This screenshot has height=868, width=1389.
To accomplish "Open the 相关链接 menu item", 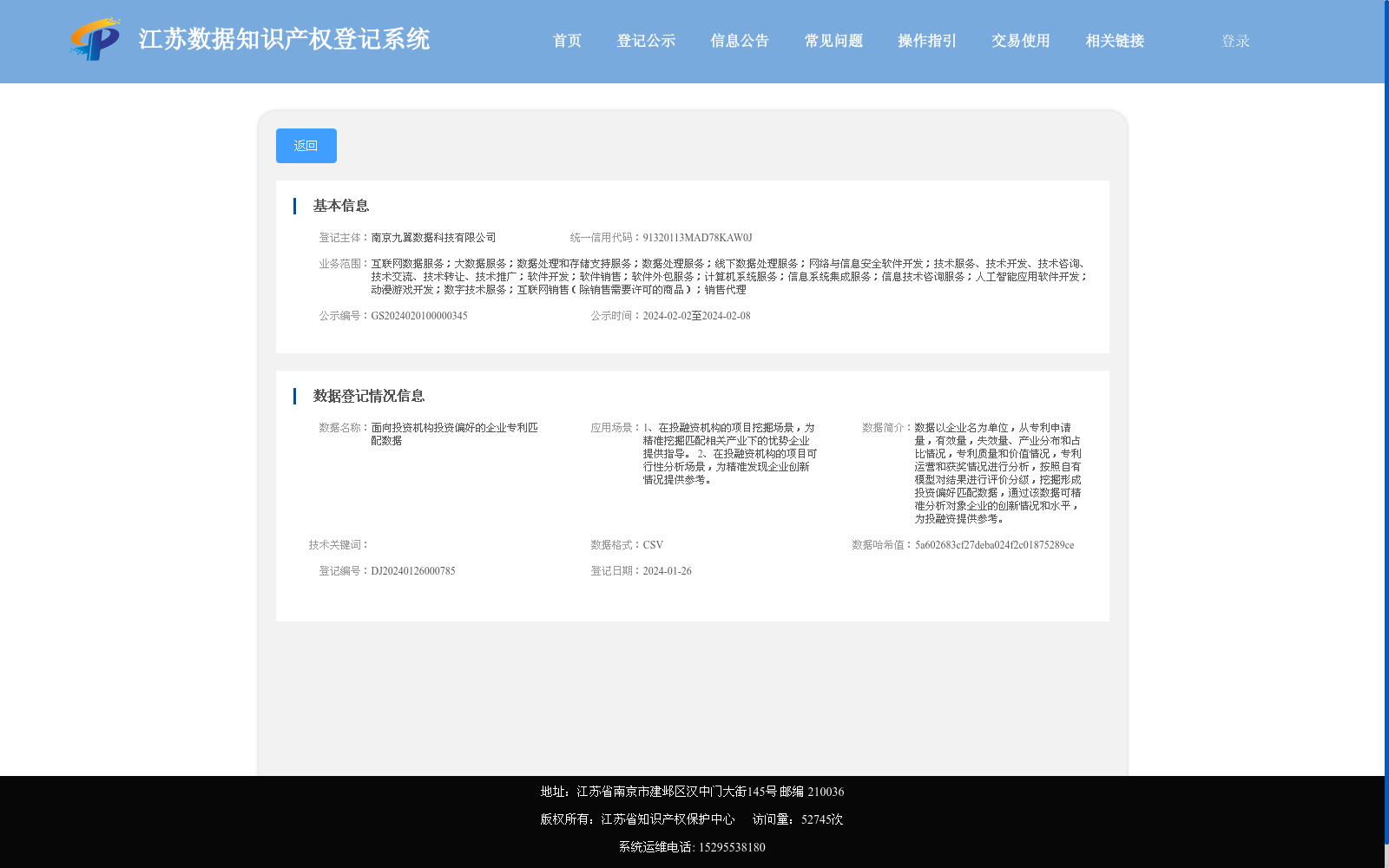I will 1115,41.
